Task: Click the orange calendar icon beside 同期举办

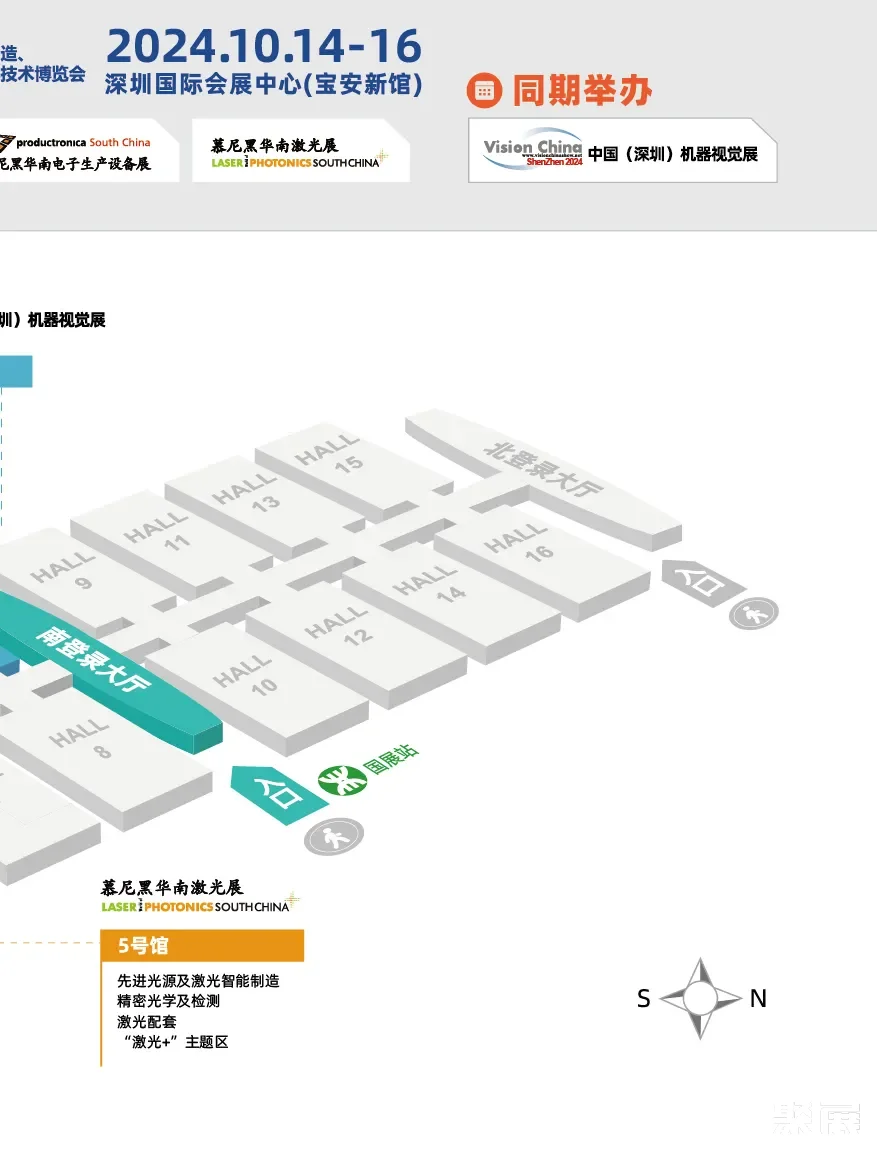Action: [484, 91]
